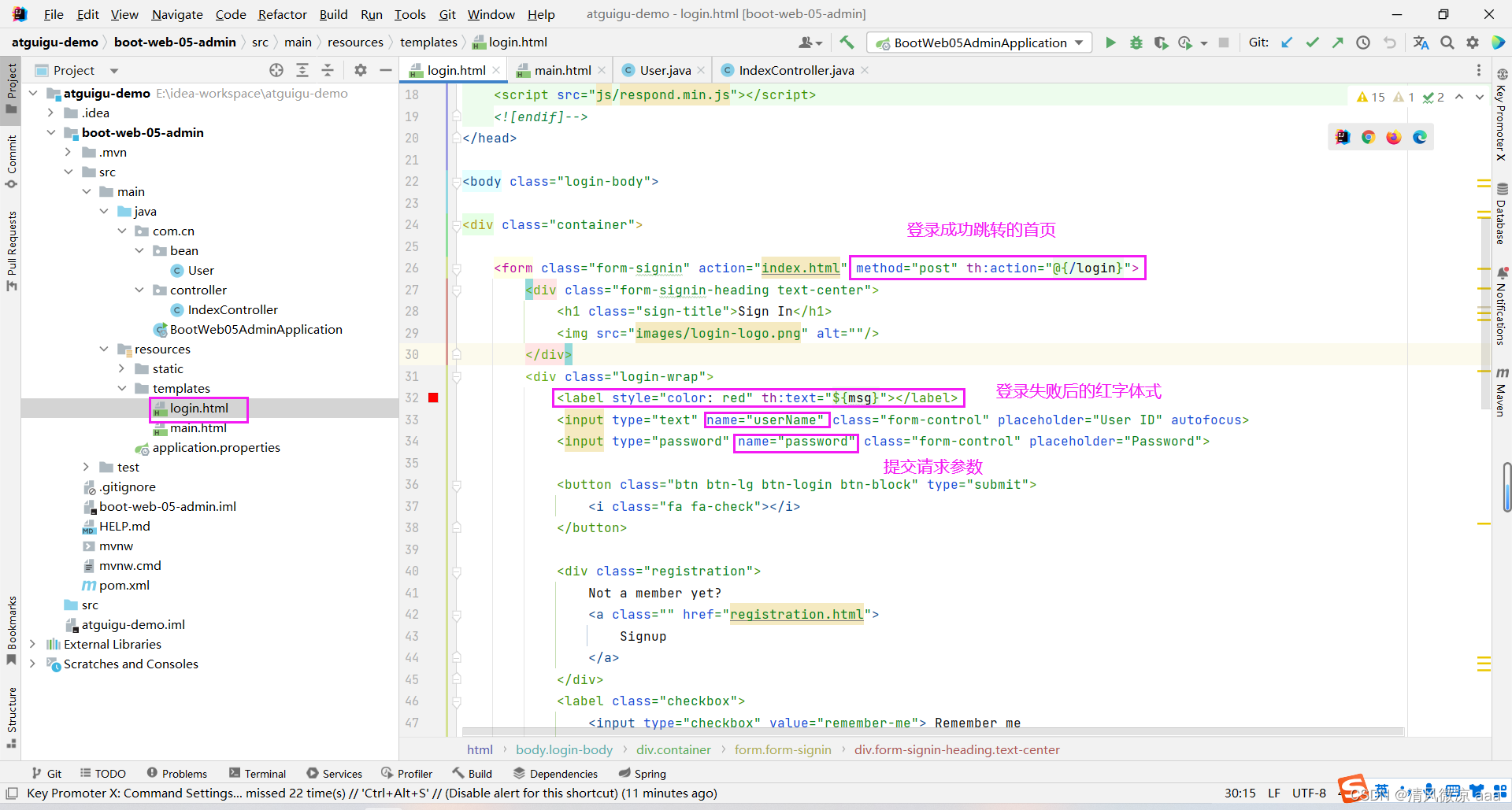Expand the .mvn folder
1512x810 pixels.
(69, 152)
